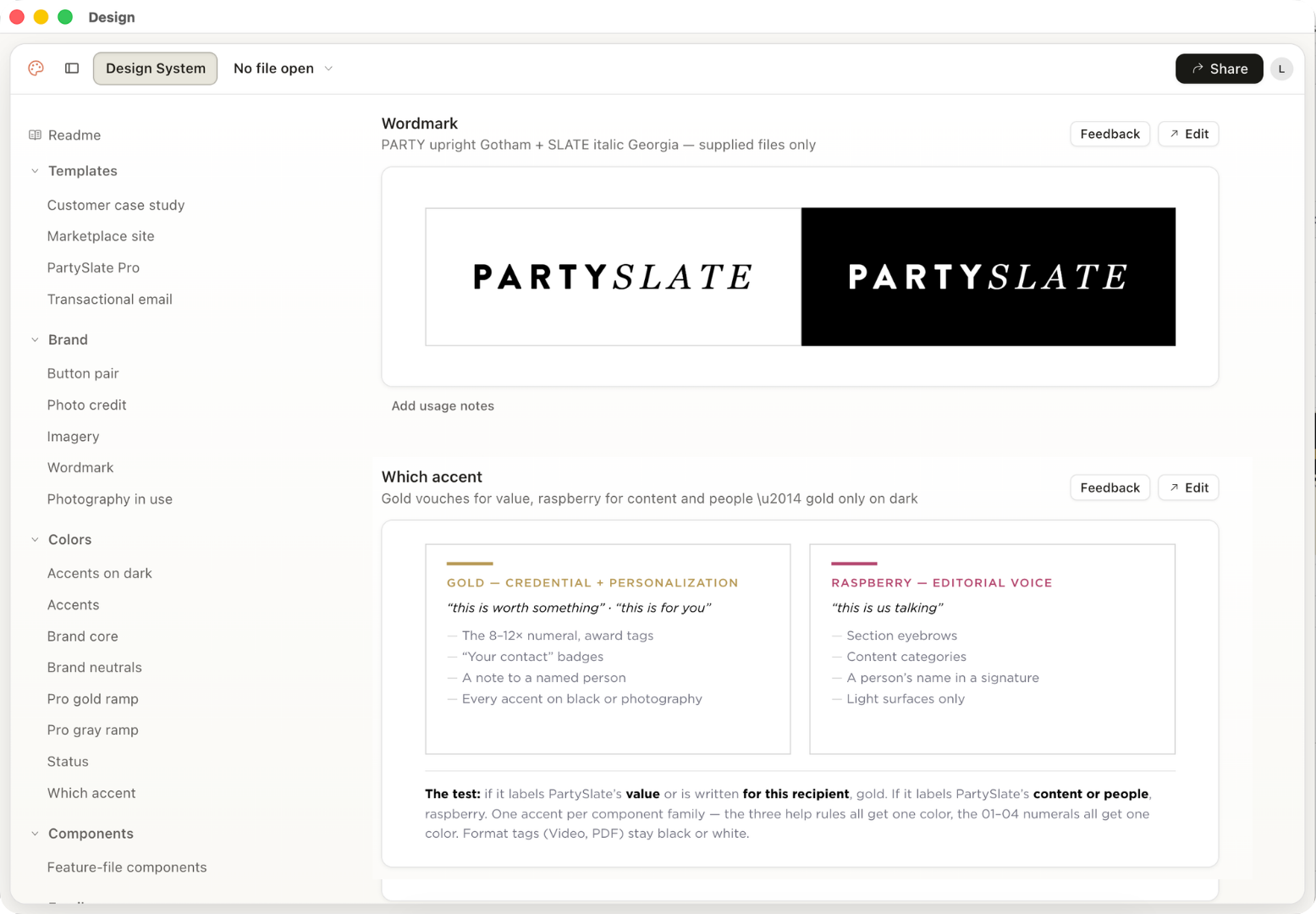Toggle the sidebar panel icon

[x=72, y=69]
